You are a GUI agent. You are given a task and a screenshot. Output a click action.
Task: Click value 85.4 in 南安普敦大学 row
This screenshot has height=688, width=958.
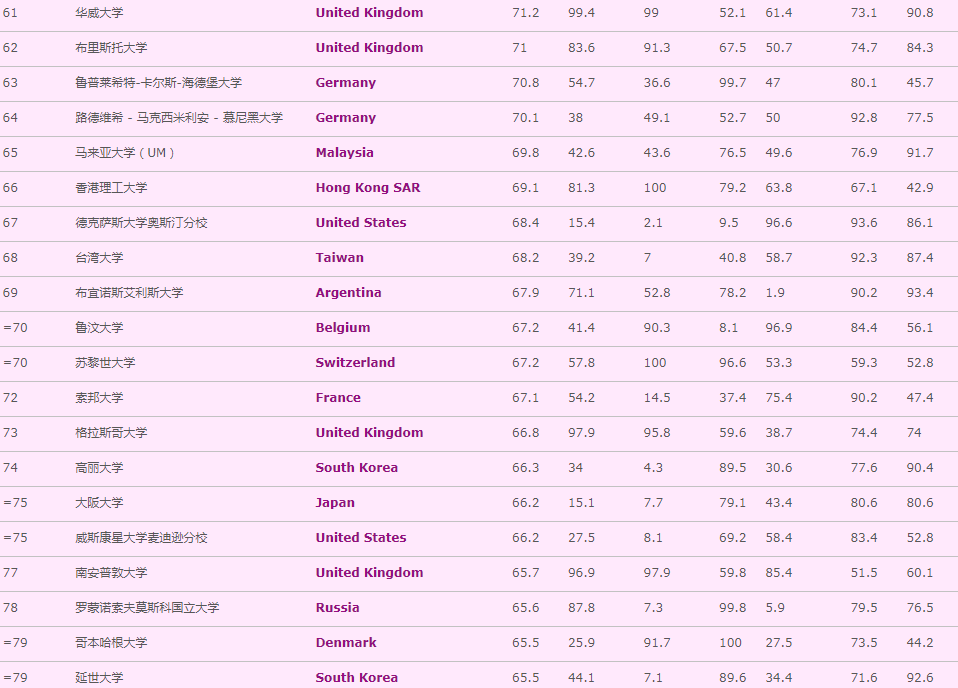point(779,573)
